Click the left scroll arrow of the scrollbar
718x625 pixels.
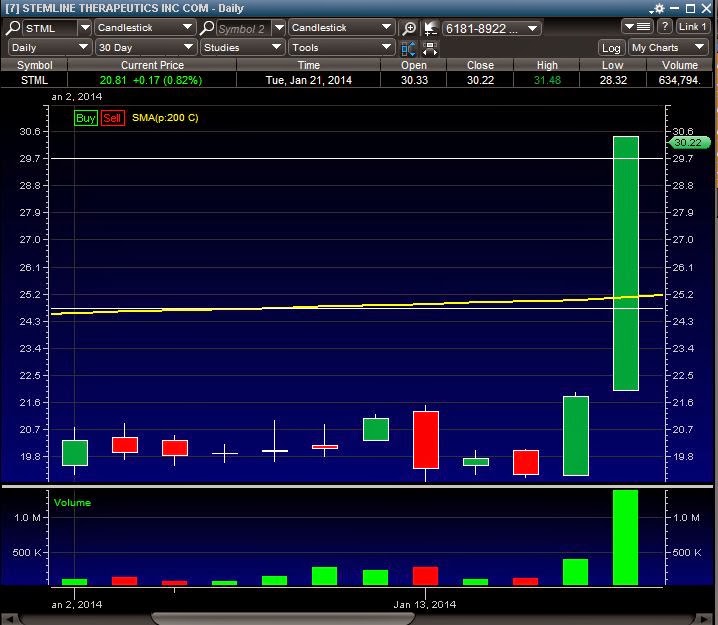(x=10, y=619)
